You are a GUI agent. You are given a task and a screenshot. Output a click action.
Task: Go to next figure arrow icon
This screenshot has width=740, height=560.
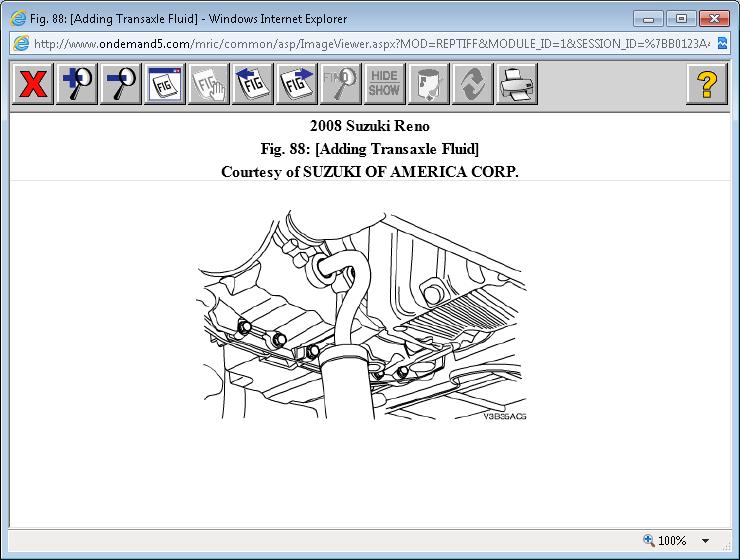pos(297,84)
